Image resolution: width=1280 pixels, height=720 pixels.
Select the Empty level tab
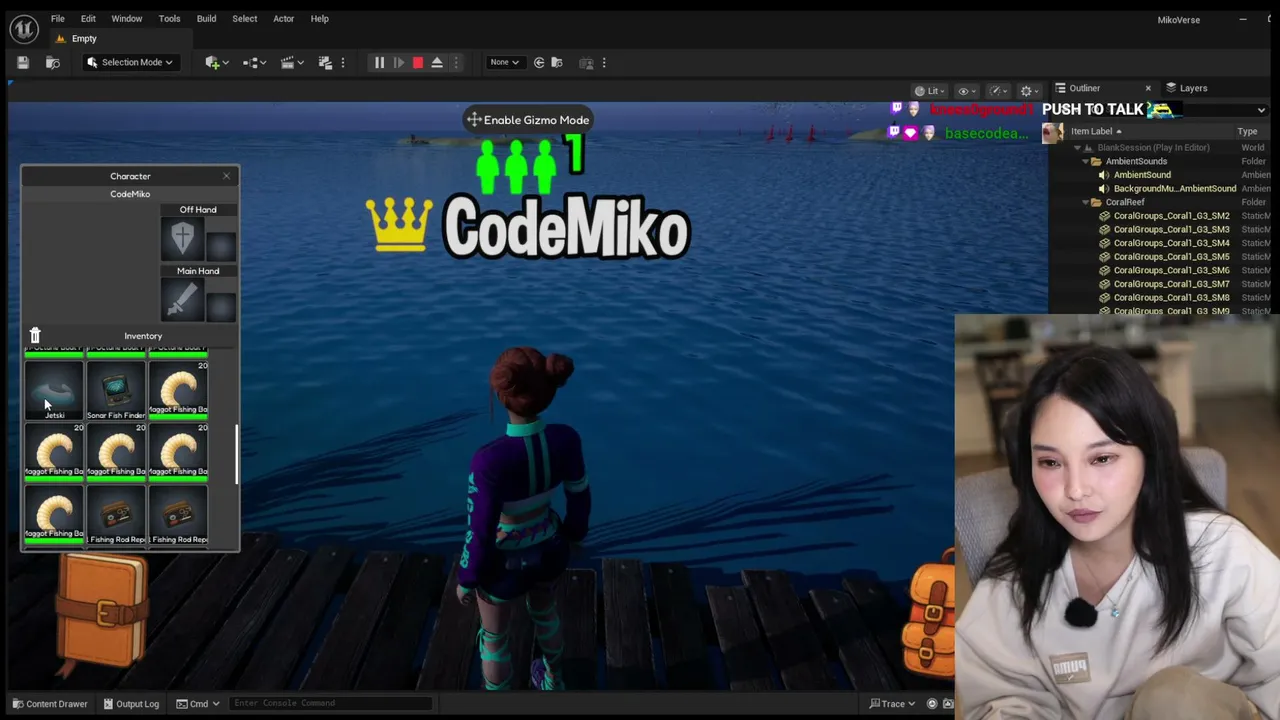pyautogui.click(x=84, y=39)
